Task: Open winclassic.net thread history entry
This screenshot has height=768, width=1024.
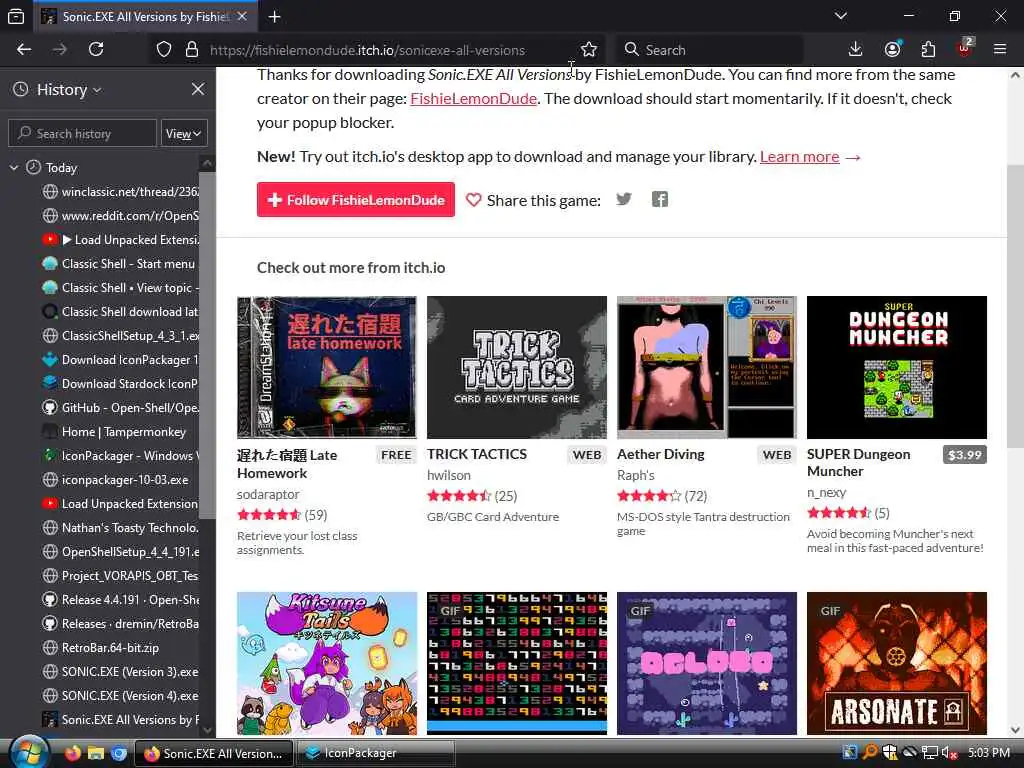Action: pyautogui.click(x=120, y=192)
